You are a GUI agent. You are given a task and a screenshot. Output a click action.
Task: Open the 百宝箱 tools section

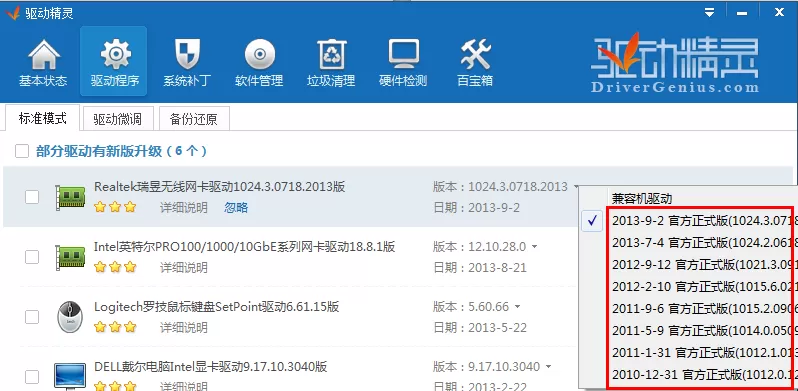475,62
